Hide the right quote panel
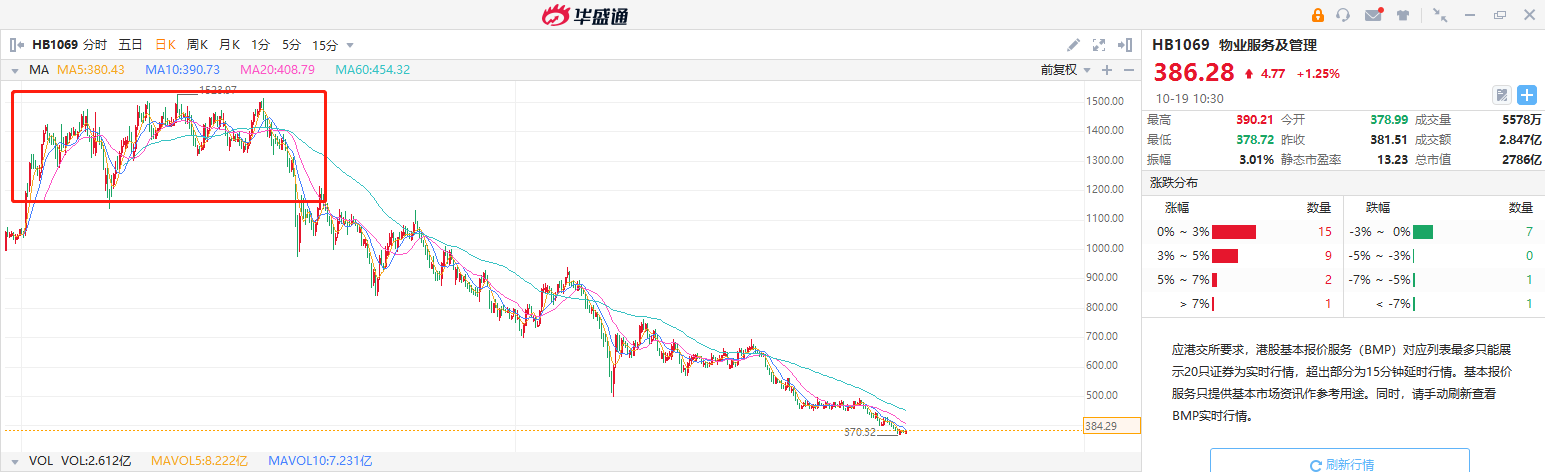This screenshot has height=472, width=1545. coord(1127,44)
